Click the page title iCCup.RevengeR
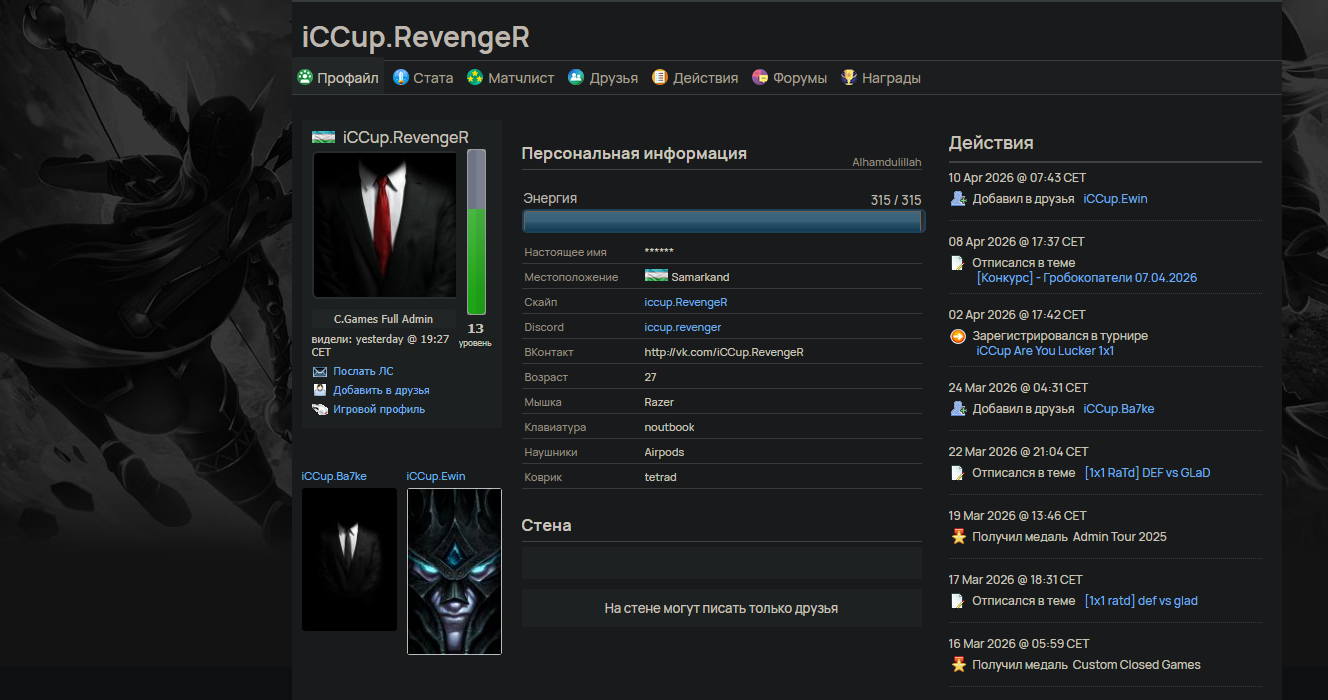 [x=416, y=37]
